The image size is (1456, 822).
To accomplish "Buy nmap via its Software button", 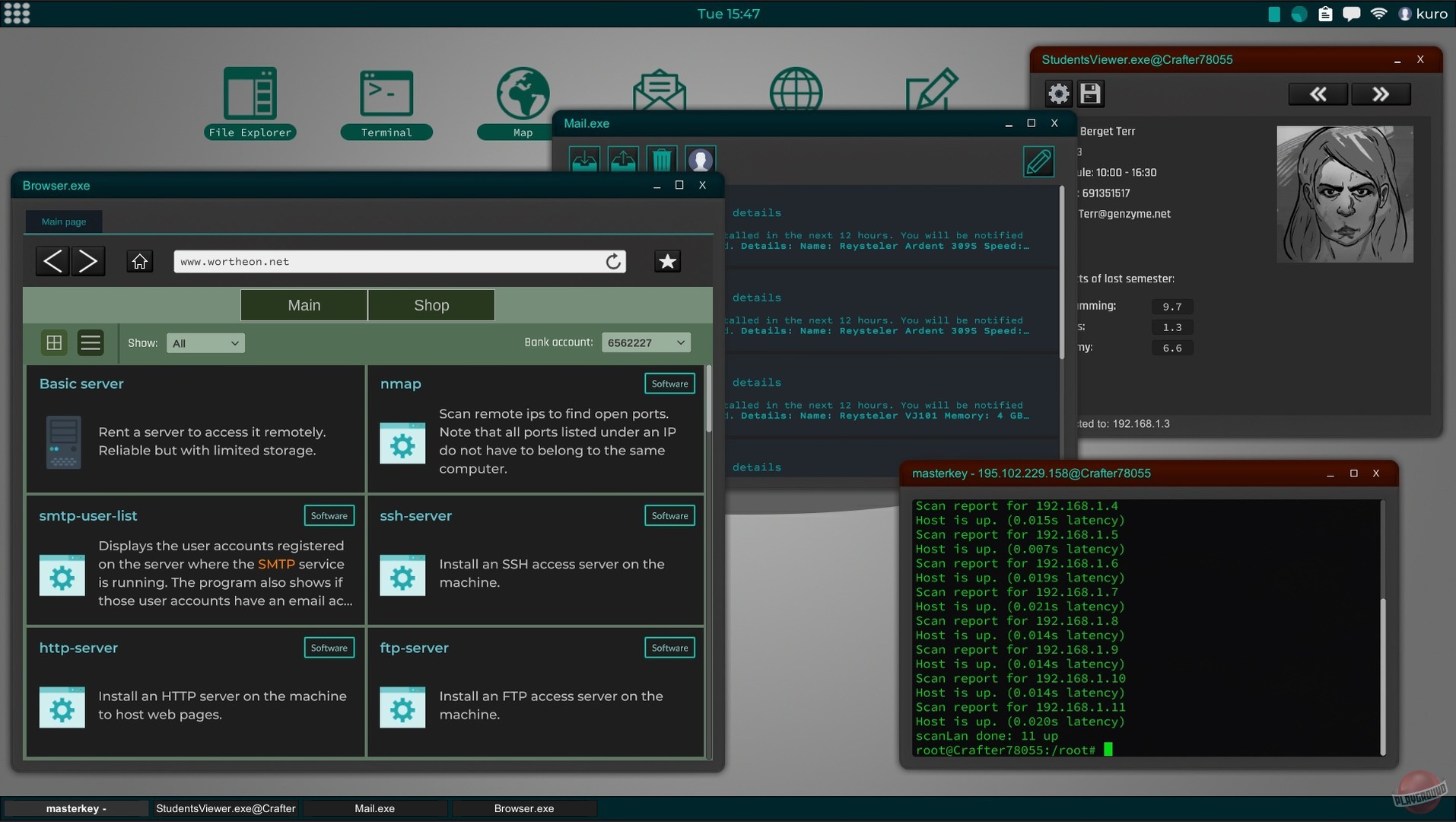I will tap(669, 383).
